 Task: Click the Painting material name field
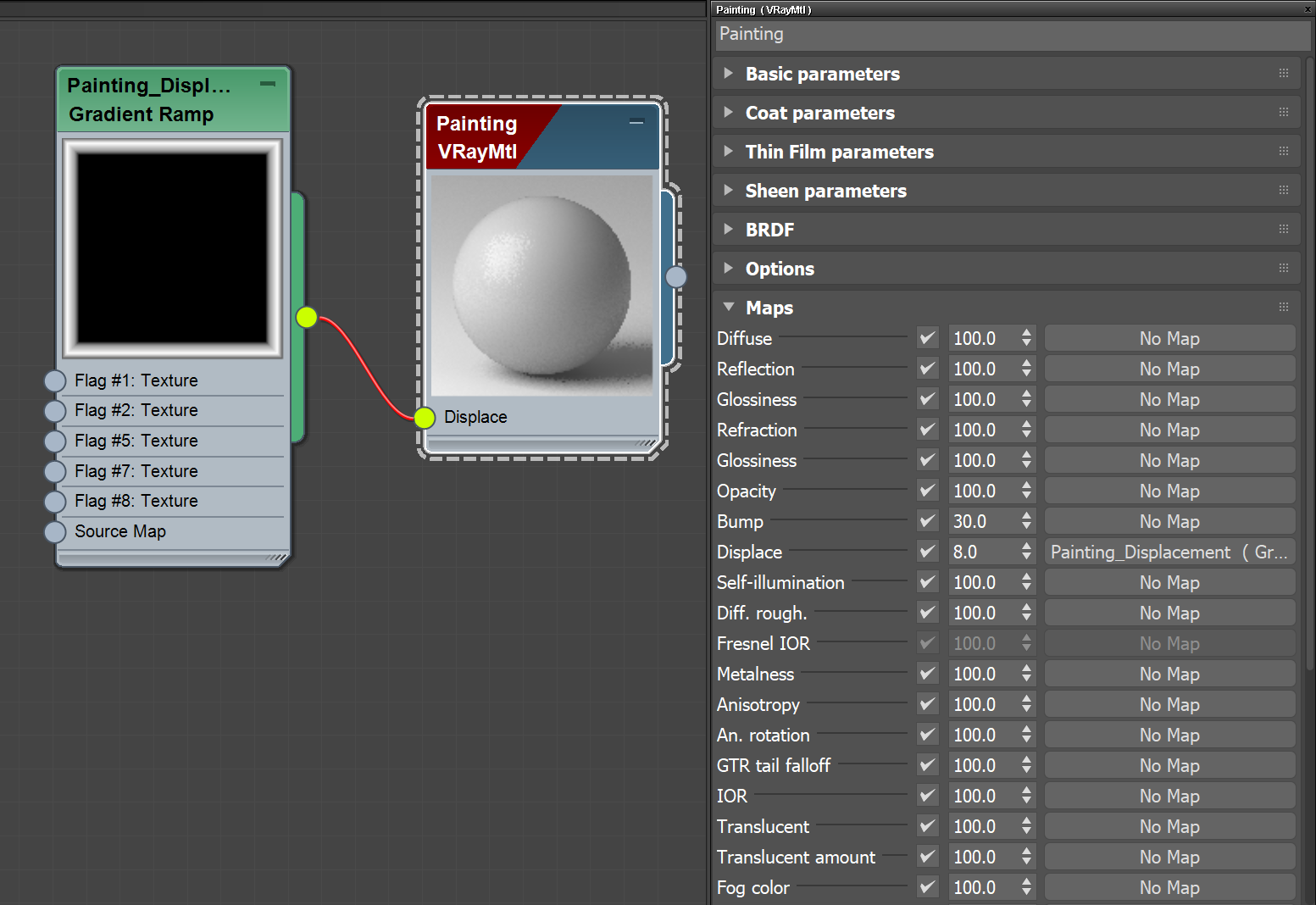pyautogui.click(x=1012, y=34)
